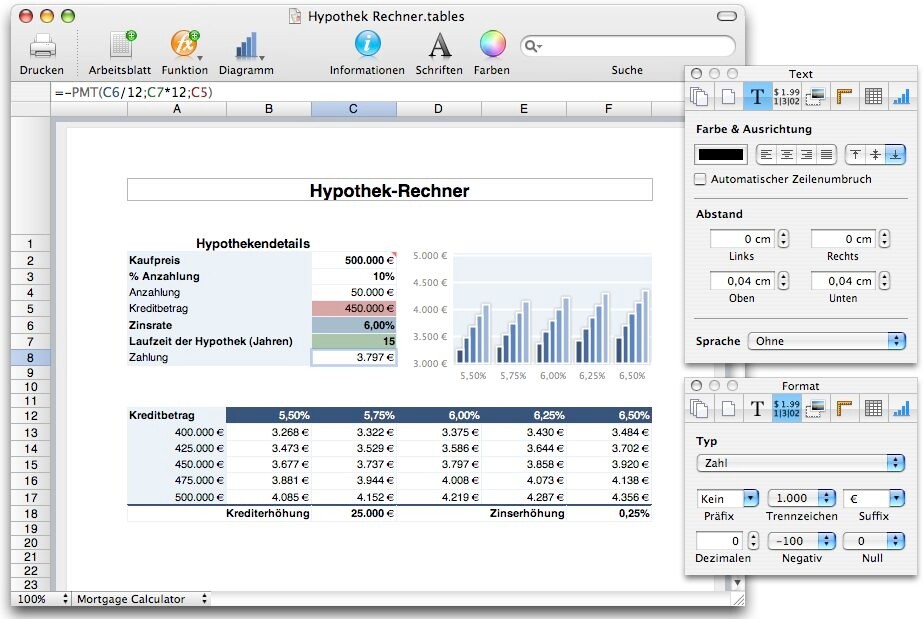Select chart tab in Text inspector
Image resolution: width=923 pixels, height=619 pixels.
pos(901,96)
